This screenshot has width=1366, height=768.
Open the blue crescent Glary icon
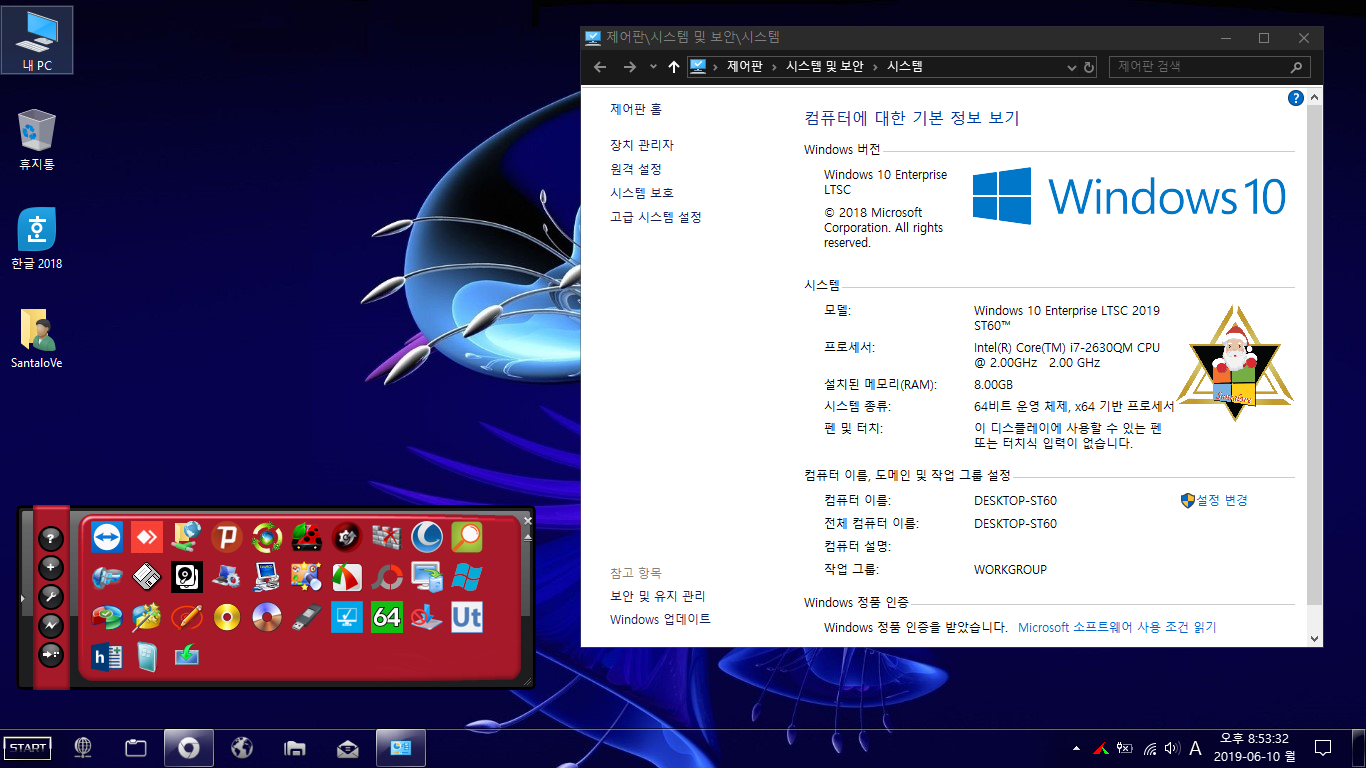[x=427, y=538]
